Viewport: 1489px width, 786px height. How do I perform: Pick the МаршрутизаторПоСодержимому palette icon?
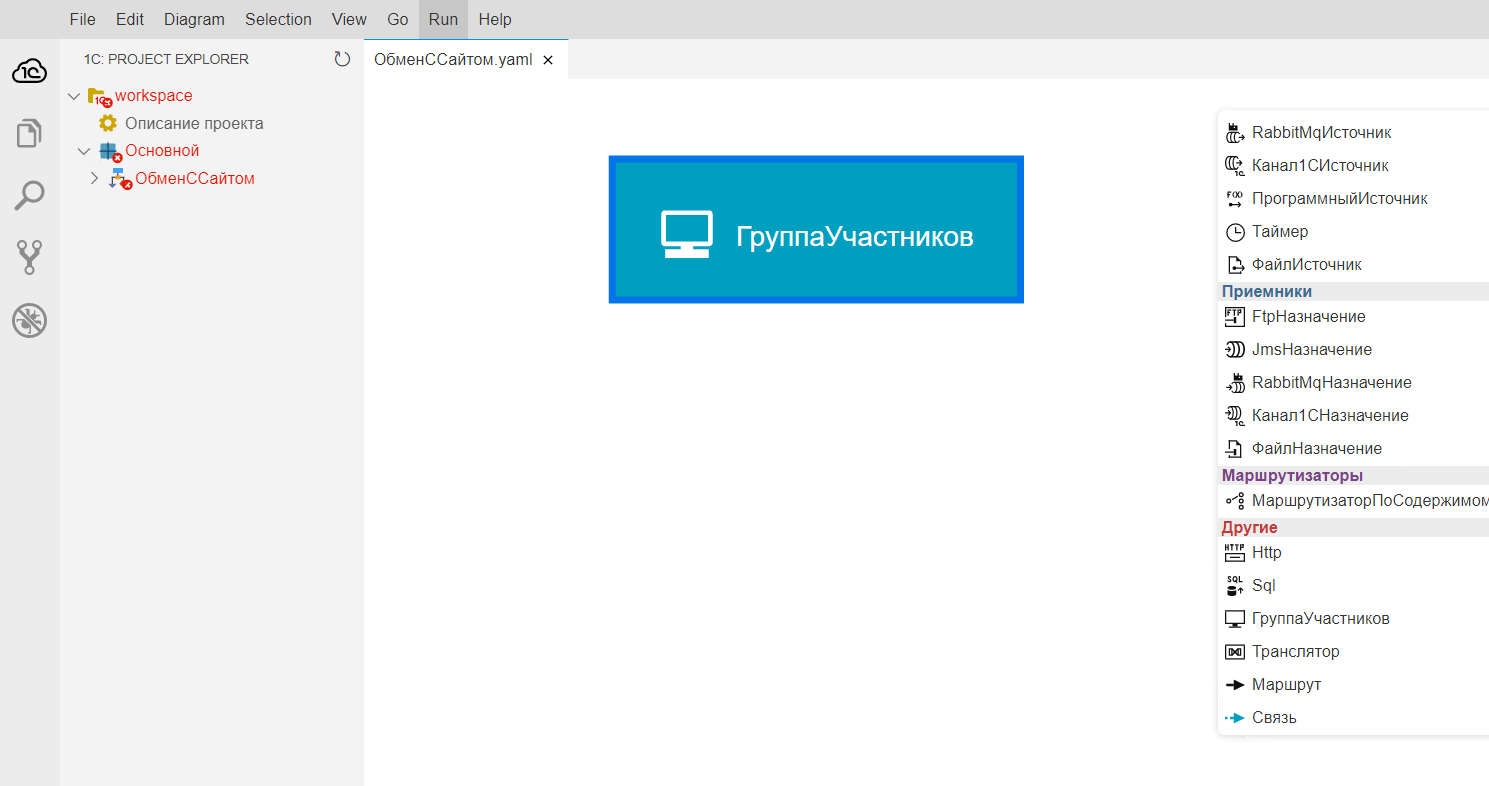1235,500
